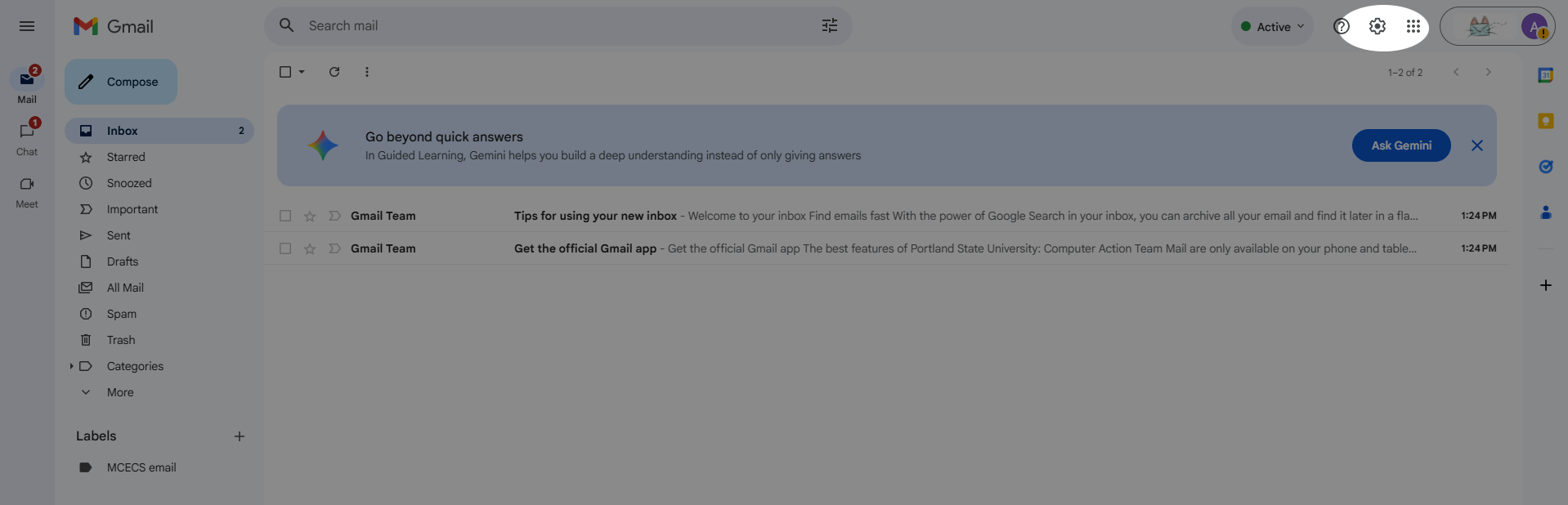Open Settings gear icon
This screenshot has height=505, width=1568.
[x=1378, y=26]
